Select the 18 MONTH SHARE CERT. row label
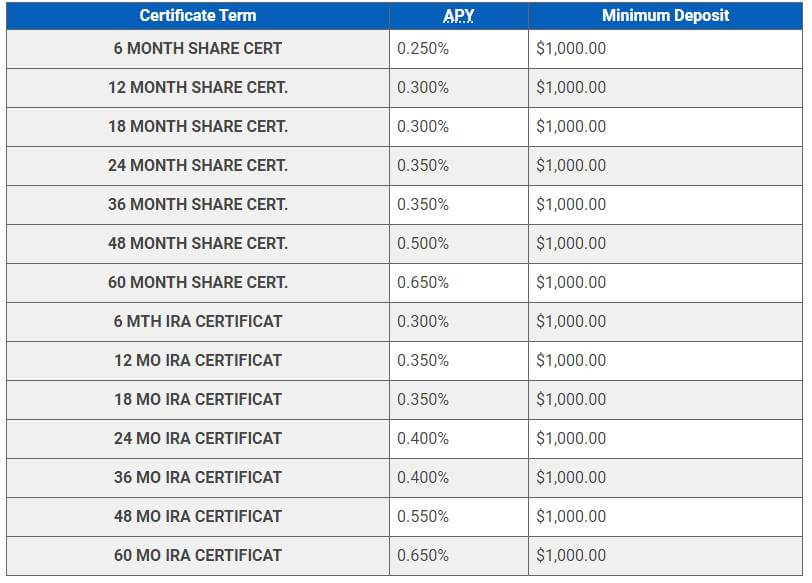Screen dimensions: 812x583 click(198, 126)
